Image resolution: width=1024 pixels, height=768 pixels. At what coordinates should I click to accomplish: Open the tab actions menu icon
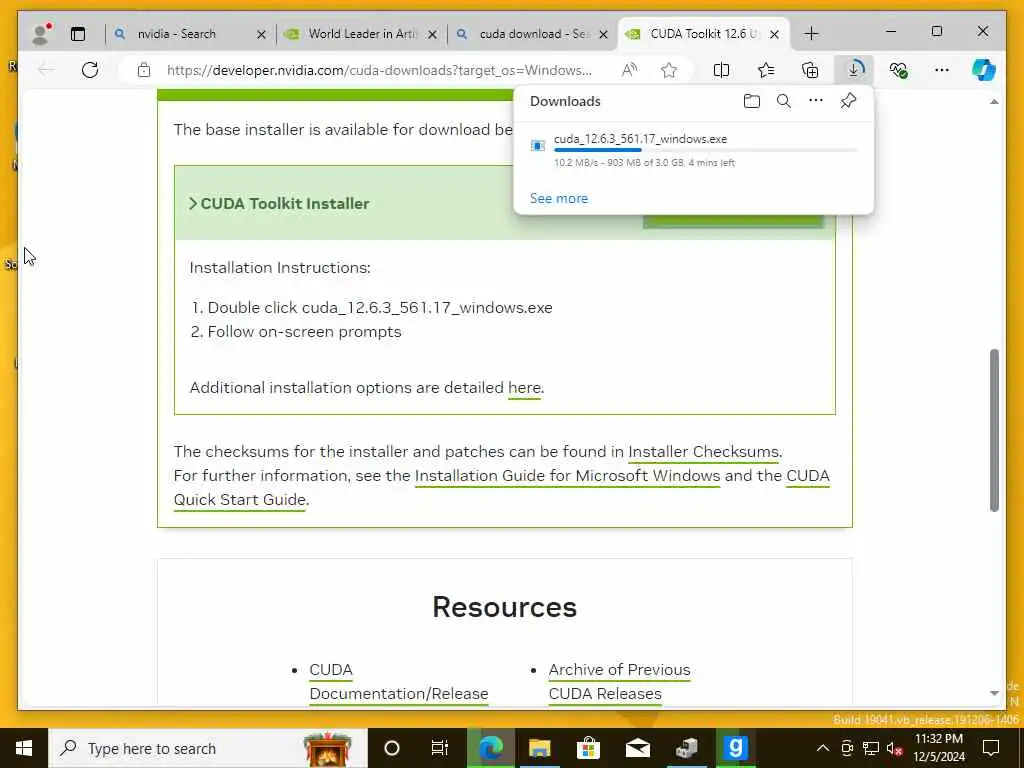(78, 34)
